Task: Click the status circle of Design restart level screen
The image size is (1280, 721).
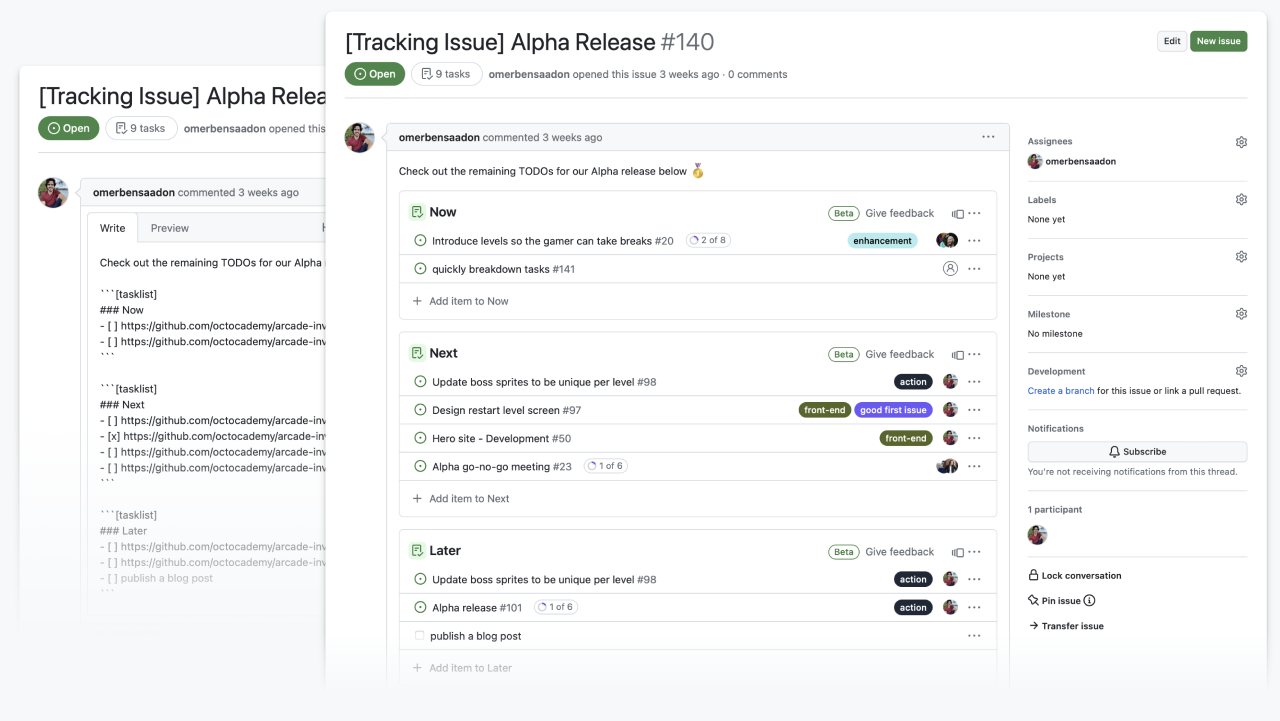Action: click(x=420, y=410)
